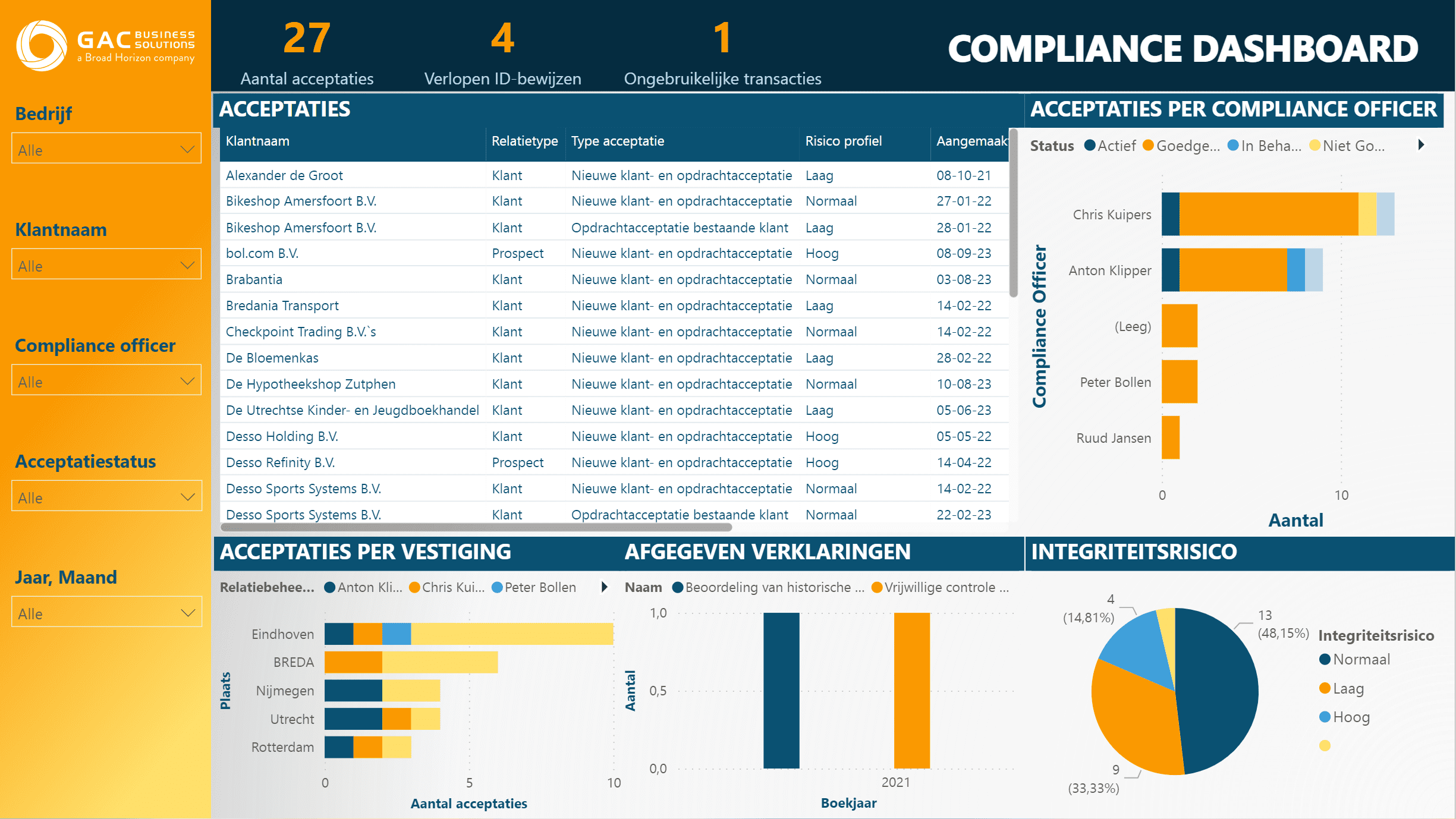Select the Goedge... legend marker
Screen dimensions: 1456x819
click(x=1149, y=146)
